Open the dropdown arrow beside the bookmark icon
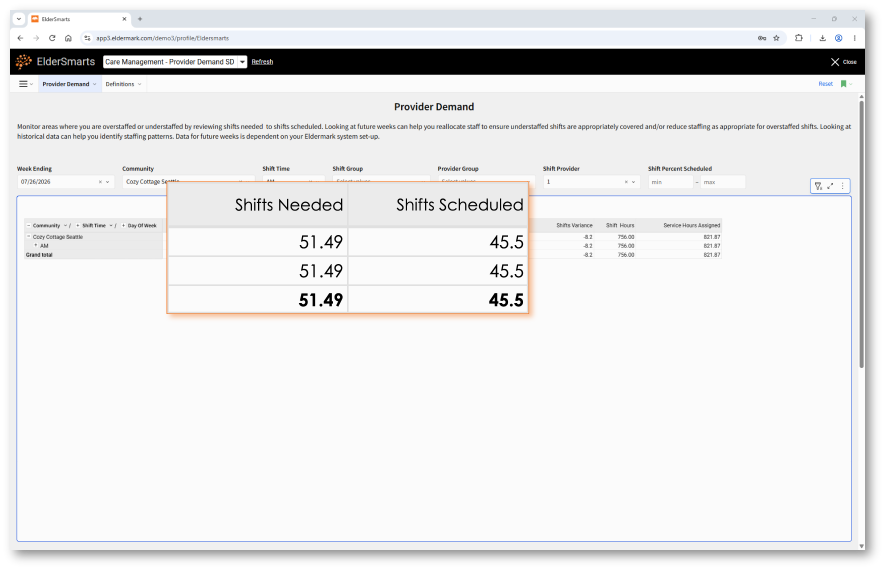Viewport: 885px width, 570px height. [851, 84]
